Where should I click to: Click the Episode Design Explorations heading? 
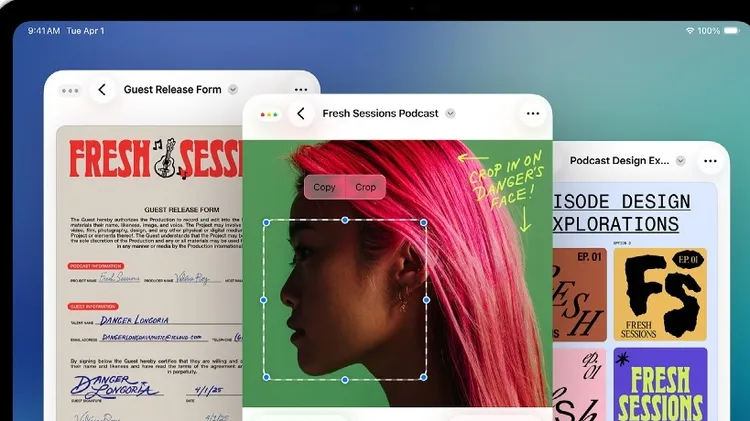pos(621,213)
